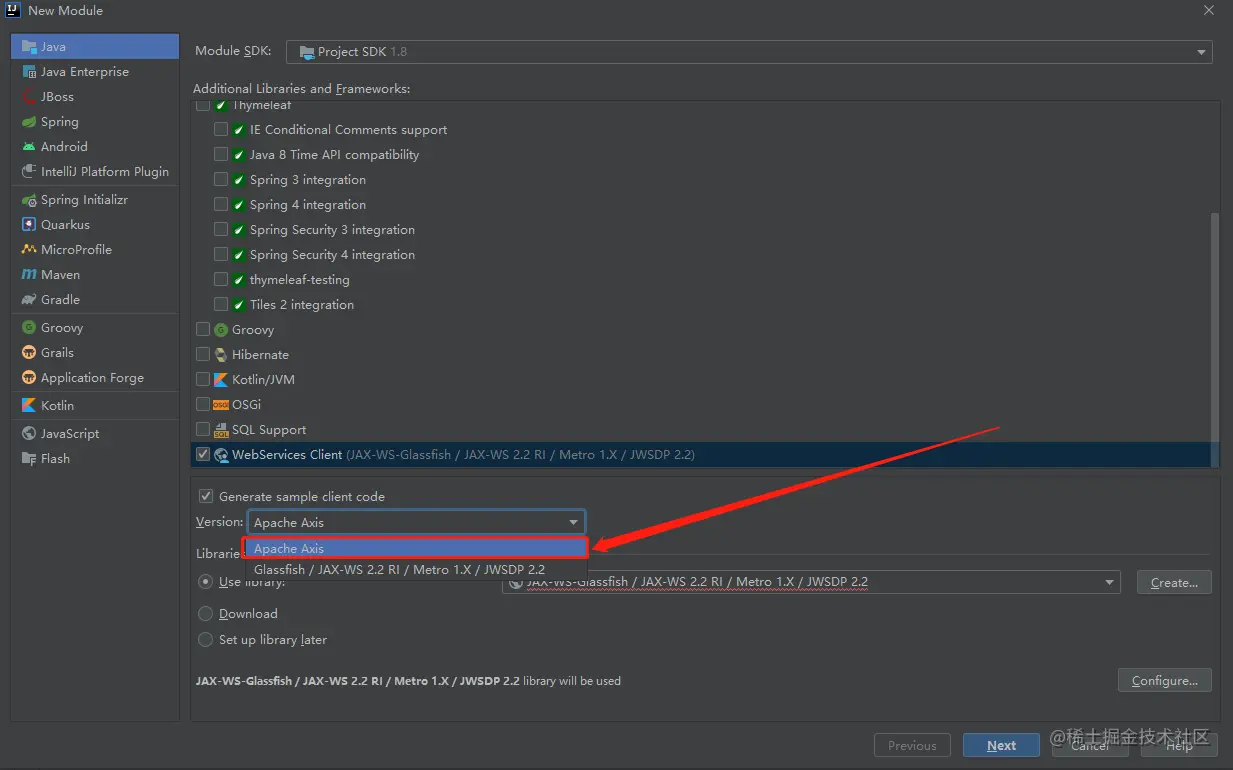Choose the Spring Initializr icon

tap(29, 200)
